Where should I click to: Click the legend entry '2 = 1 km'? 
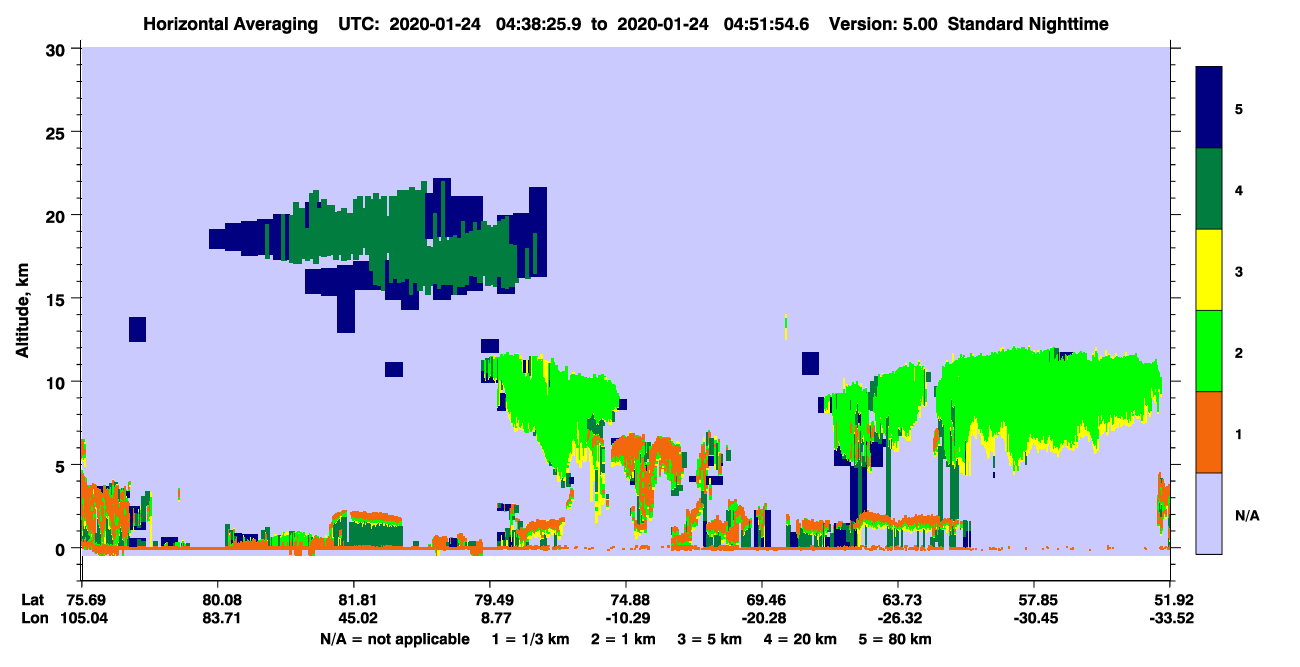624,639
